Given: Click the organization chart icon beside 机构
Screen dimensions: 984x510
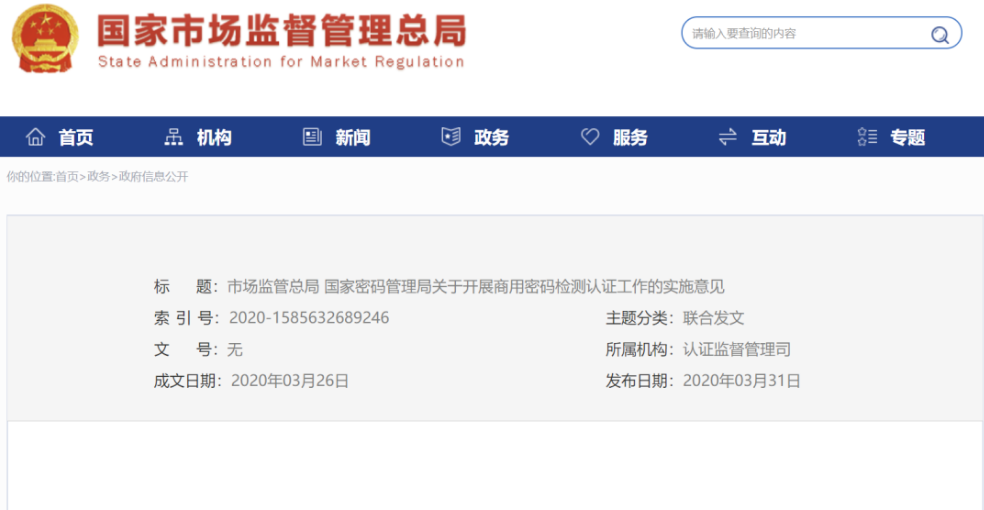Looking at the screenshot, I should (x=174, y=138).
